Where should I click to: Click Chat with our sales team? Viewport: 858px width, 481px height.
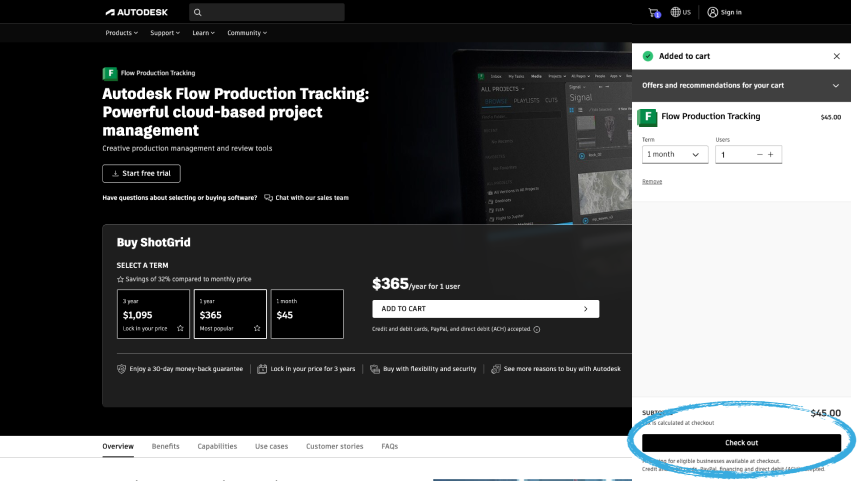312,198
